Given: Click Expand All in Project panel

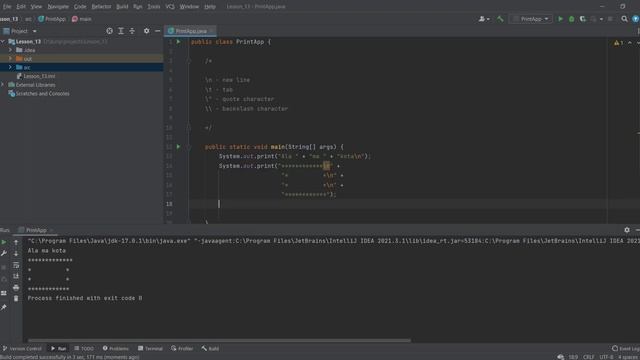Looking at the screenshot, I should 121,31.
